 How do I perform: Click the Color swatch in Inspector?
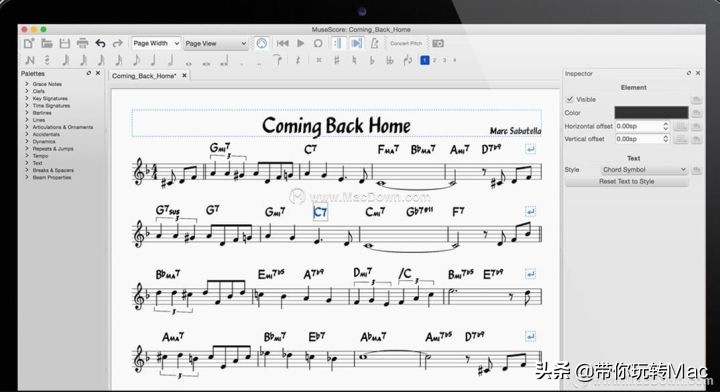(x=651, y=112)
